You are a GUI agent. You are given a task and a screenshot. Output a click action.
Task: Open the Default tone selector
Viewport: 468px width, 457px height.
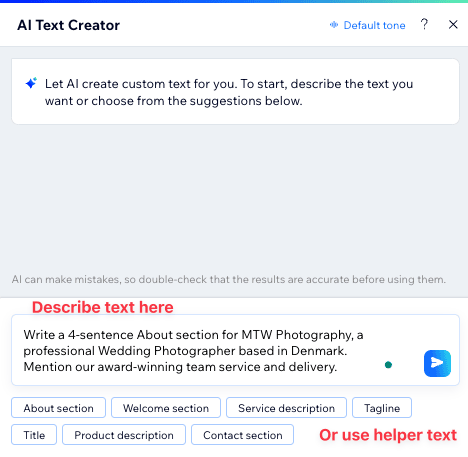tap(368, 25)
